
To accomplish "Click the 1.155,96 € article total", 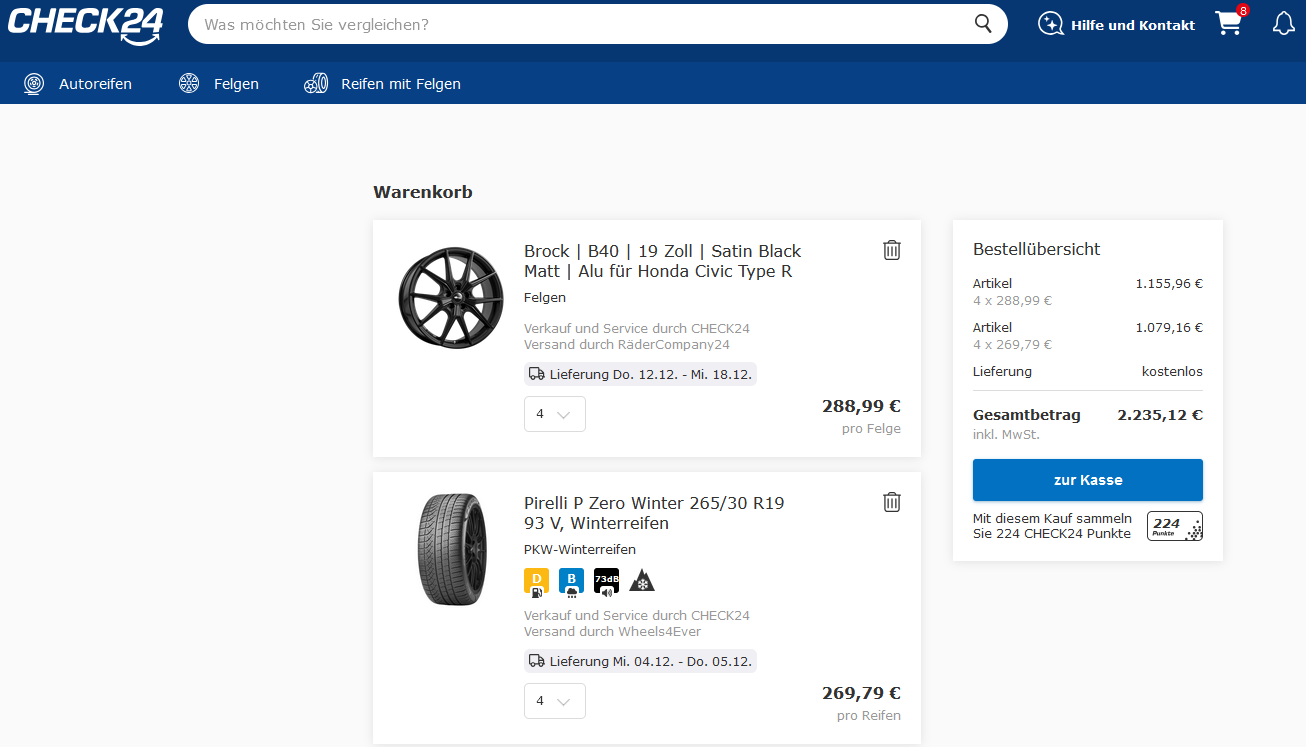I will [1169, 284].
